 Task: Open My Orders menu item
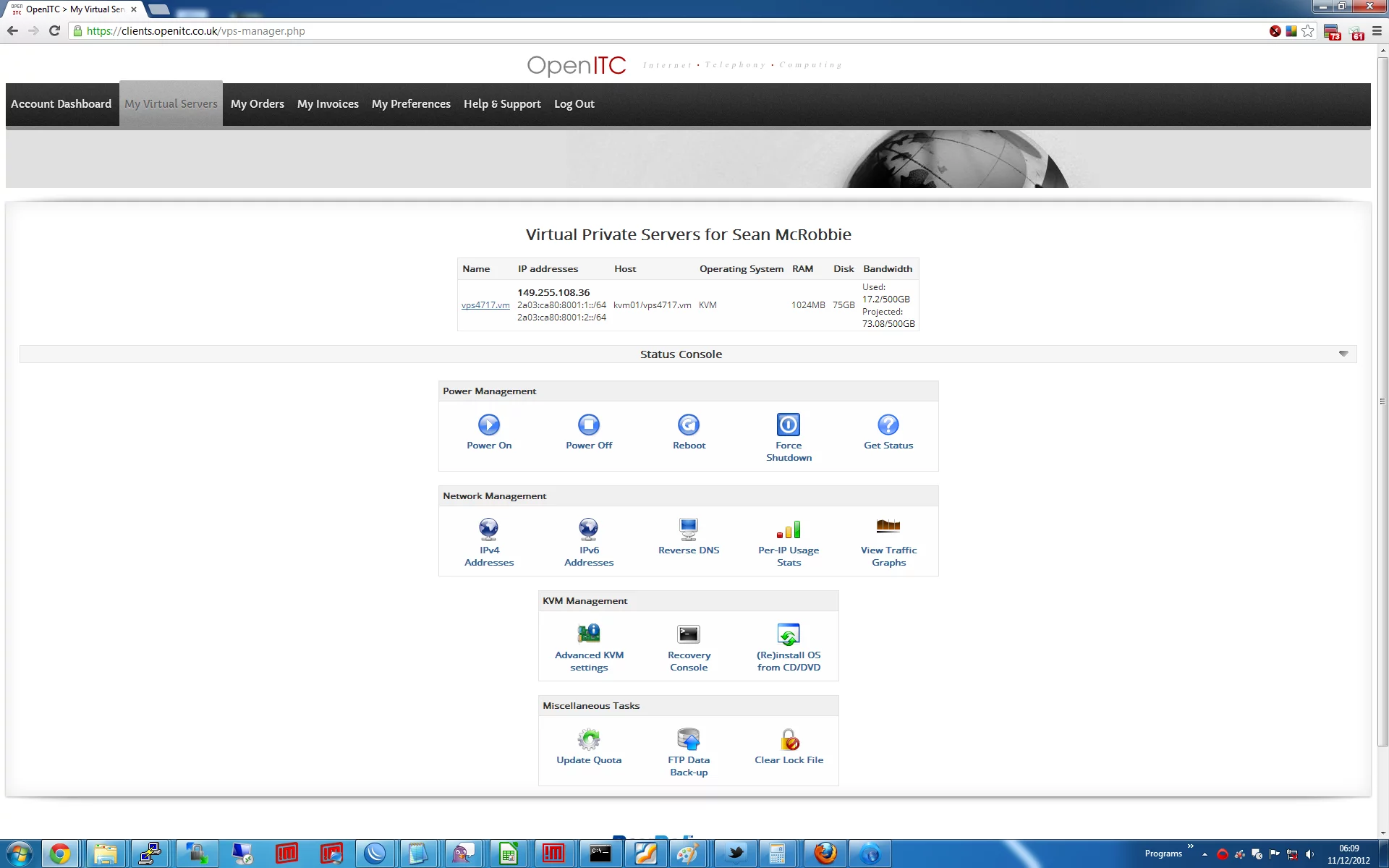pos(258,104)
